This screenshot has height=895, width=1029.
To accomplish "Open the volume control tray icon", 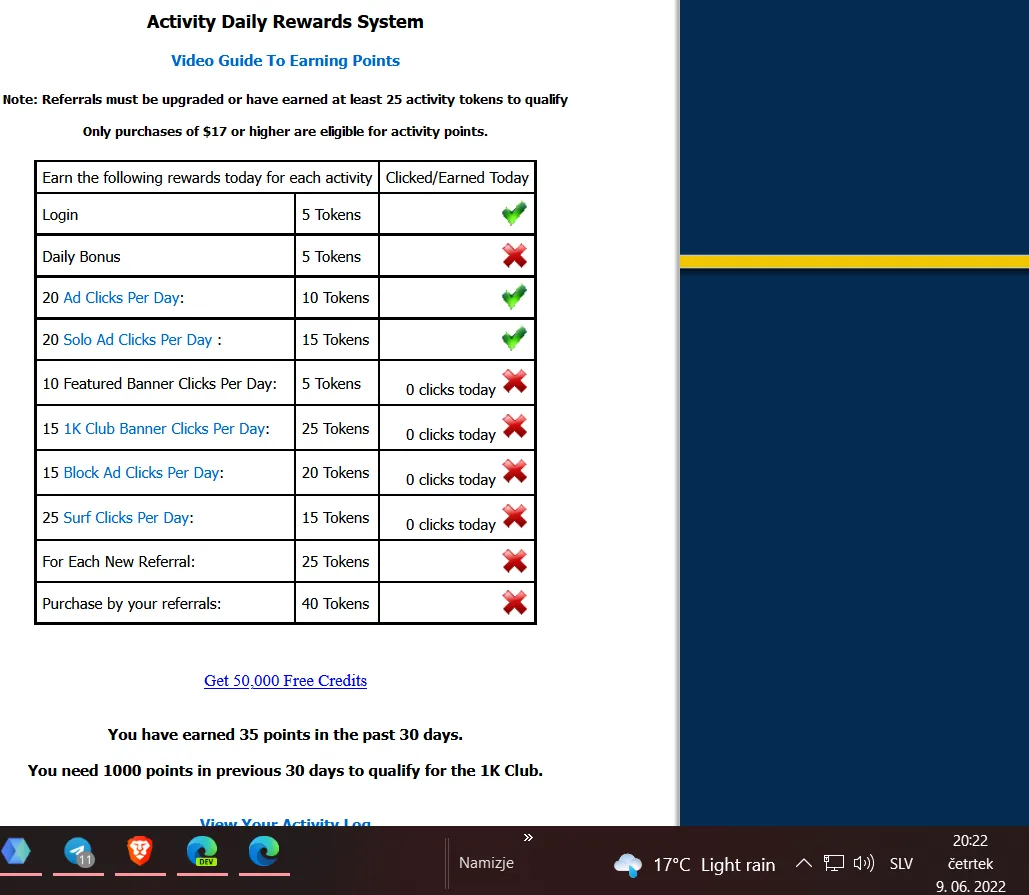I will tap(864, 863).
